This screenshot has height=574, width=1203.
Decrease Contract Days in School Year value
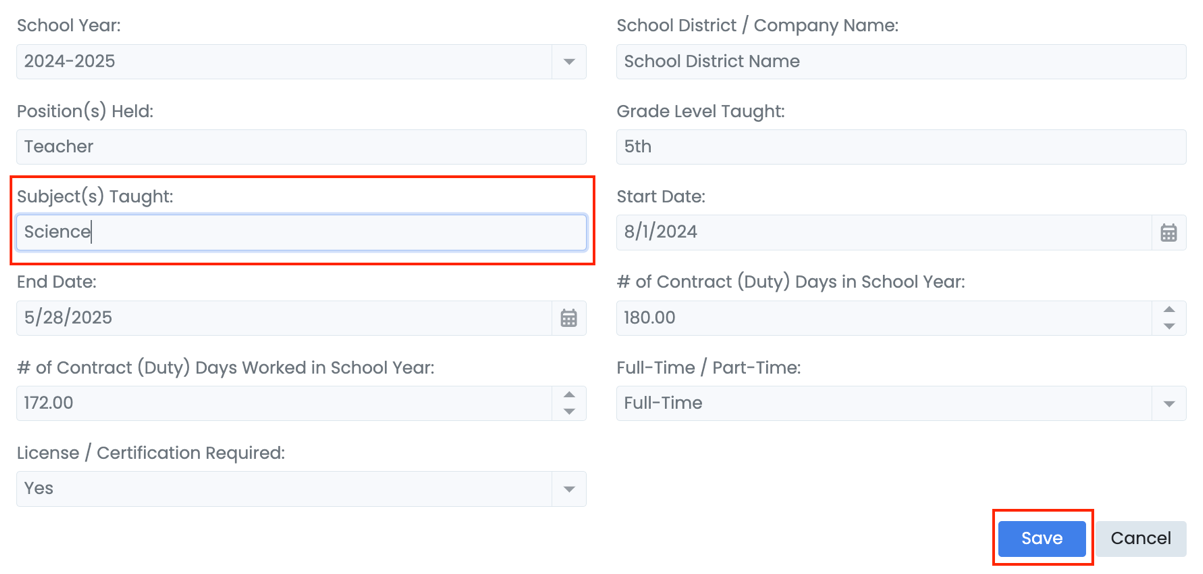pyautogui.click(x=1169, y=326)
